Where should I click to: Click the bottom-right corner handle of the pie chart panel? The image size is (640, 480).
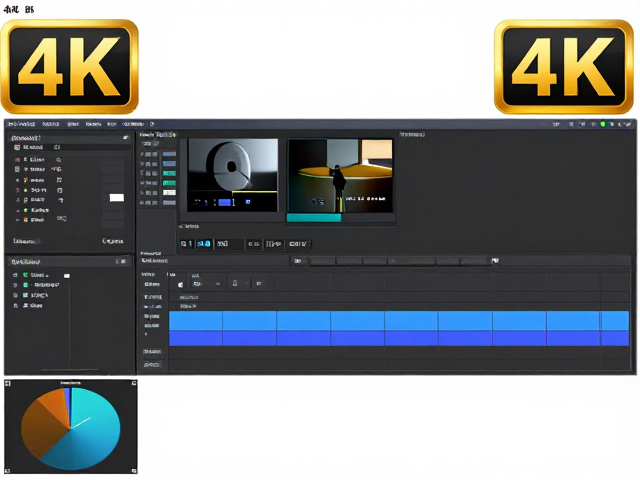(134, 471)
